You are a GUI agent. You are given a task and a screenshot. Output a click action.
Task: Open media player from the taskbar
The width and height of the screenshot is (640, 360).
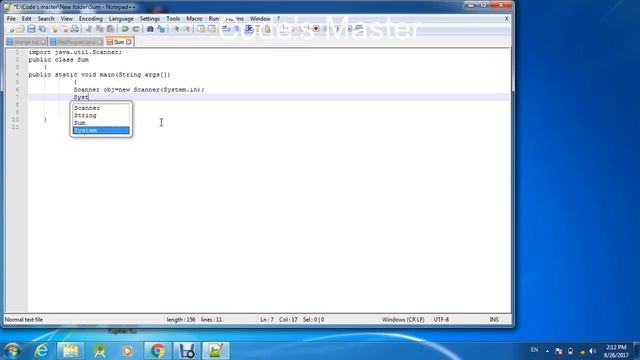pyautogui.click(x=127, y=351)
